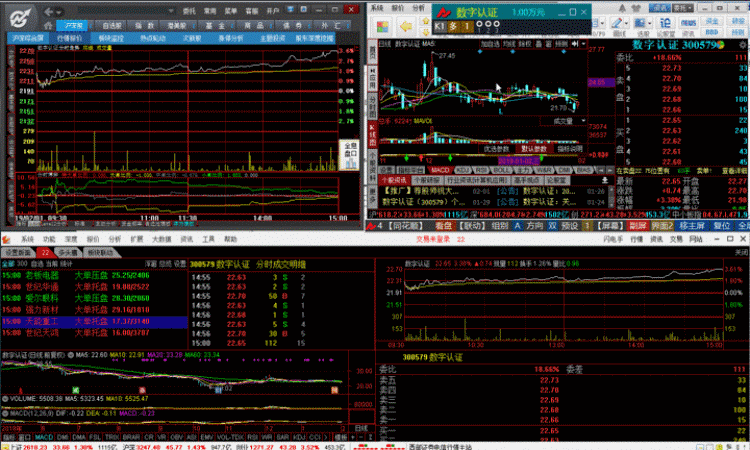Switch to the 自选股 tab in the top-left window
Screen dimensions: 750x450
[x=112, y=26]
